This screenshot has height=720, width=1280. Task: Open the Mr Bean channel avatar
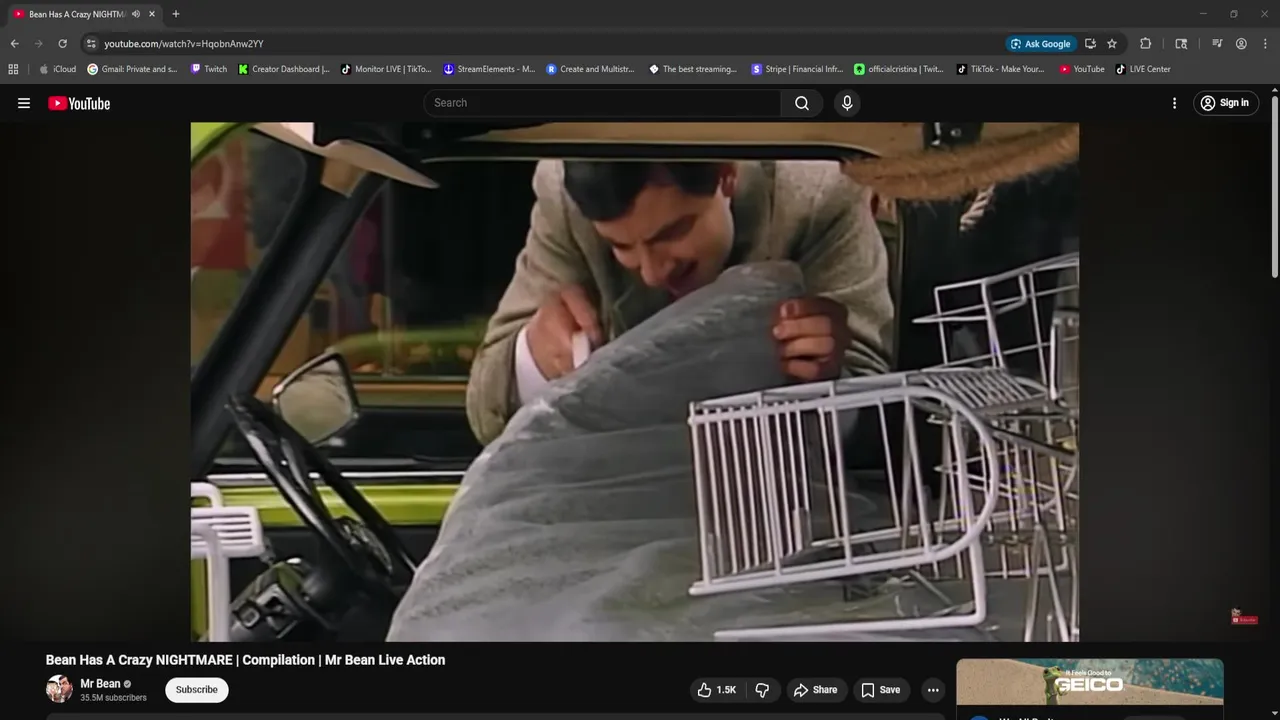pos(59,689)
